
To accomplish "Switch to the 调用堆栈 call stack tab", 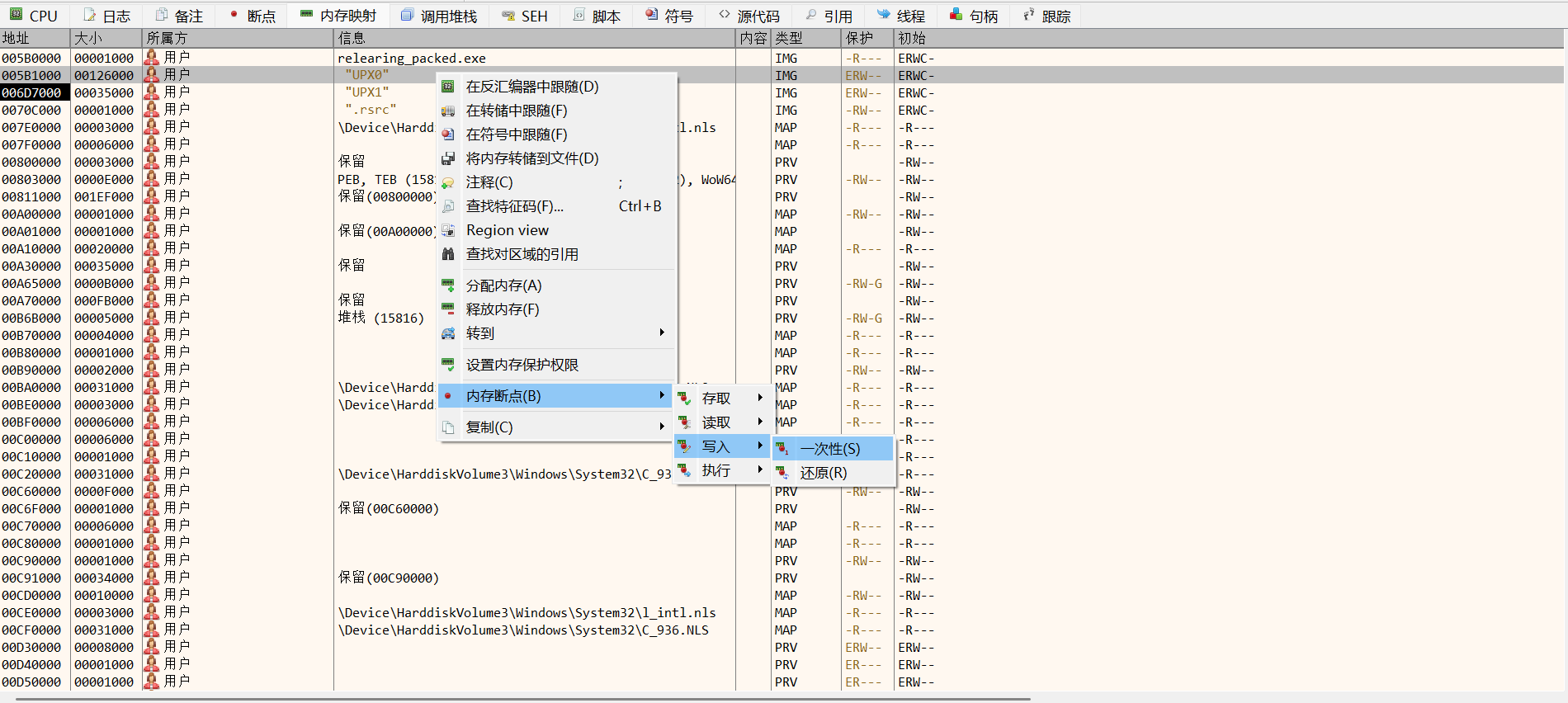I will click(439, 16).
